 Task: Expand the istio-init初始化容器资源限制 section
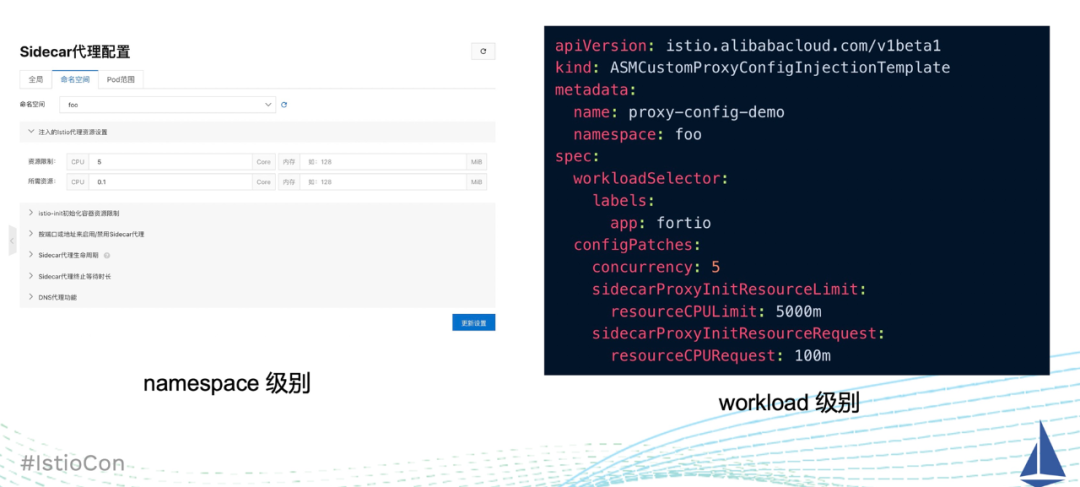click(x=257, y=214)
